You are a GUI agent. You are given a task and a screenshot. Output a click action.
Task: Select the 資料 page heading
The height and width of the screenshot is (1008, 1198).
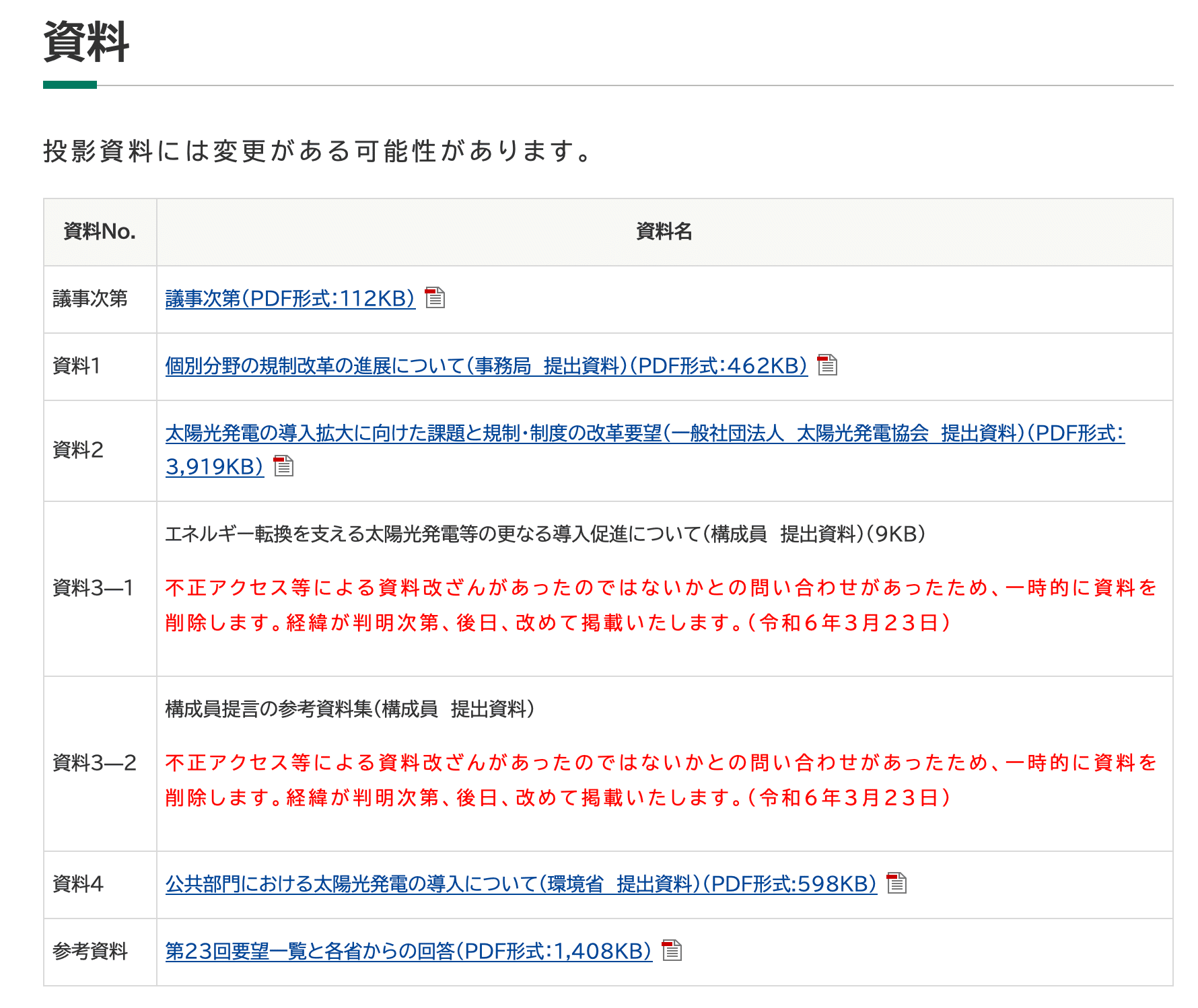86,42
